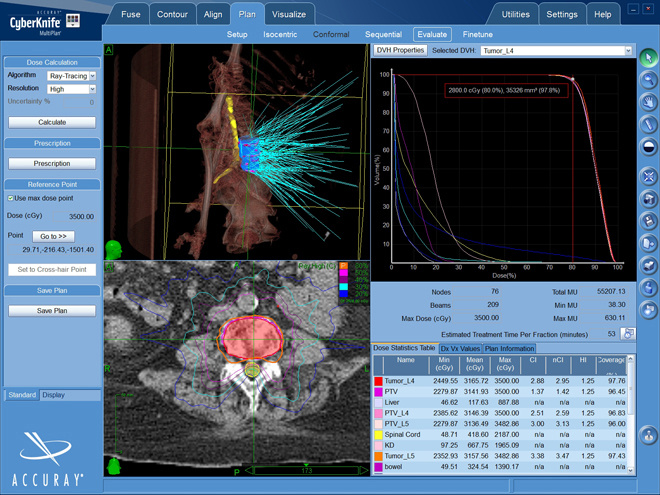Click the Mean (cGy) column header

point(474,365)
